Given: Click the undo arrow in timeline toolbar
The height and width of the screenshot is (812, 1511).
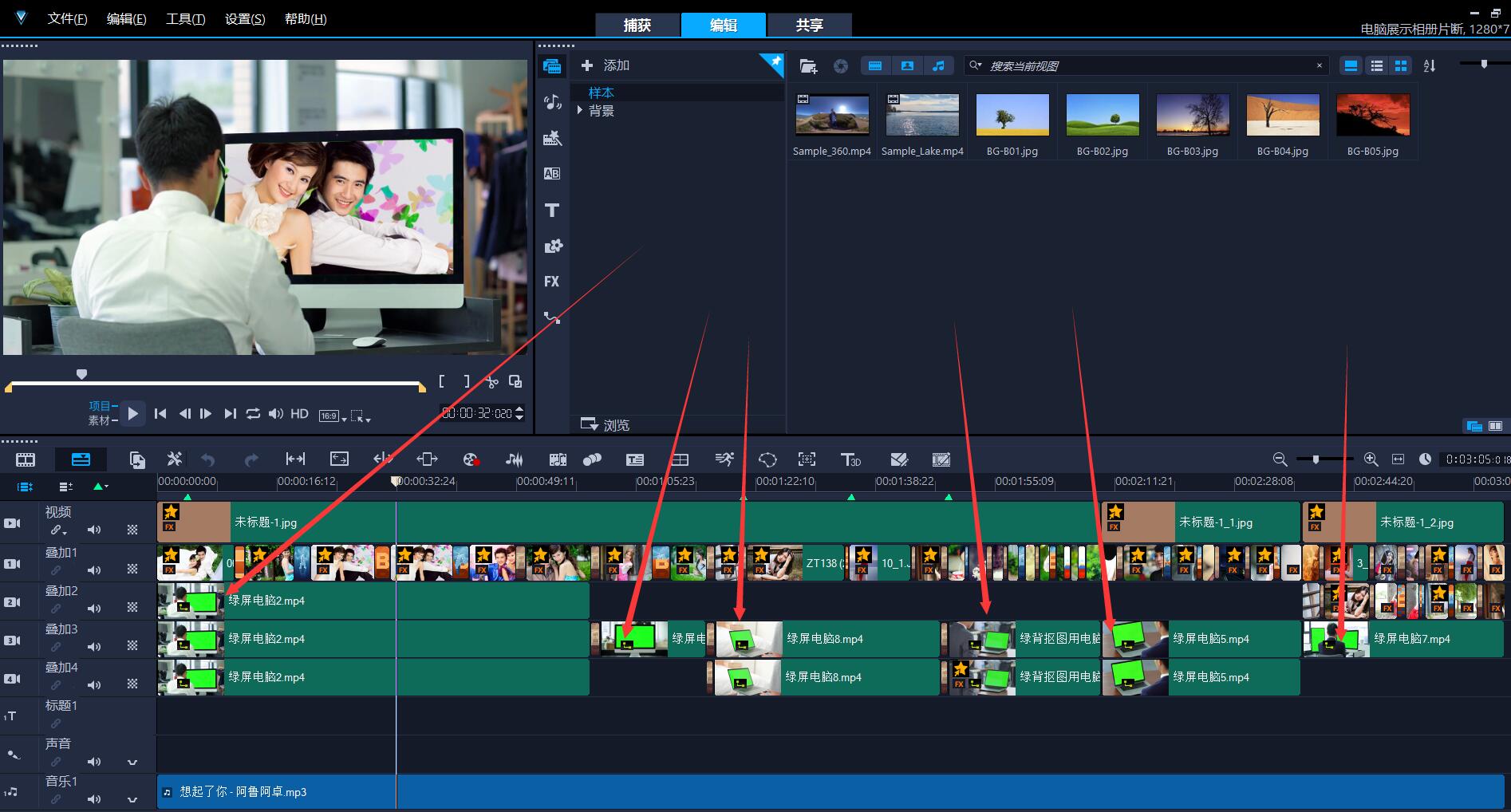Looking at the screenshot, I should point(208,459).
